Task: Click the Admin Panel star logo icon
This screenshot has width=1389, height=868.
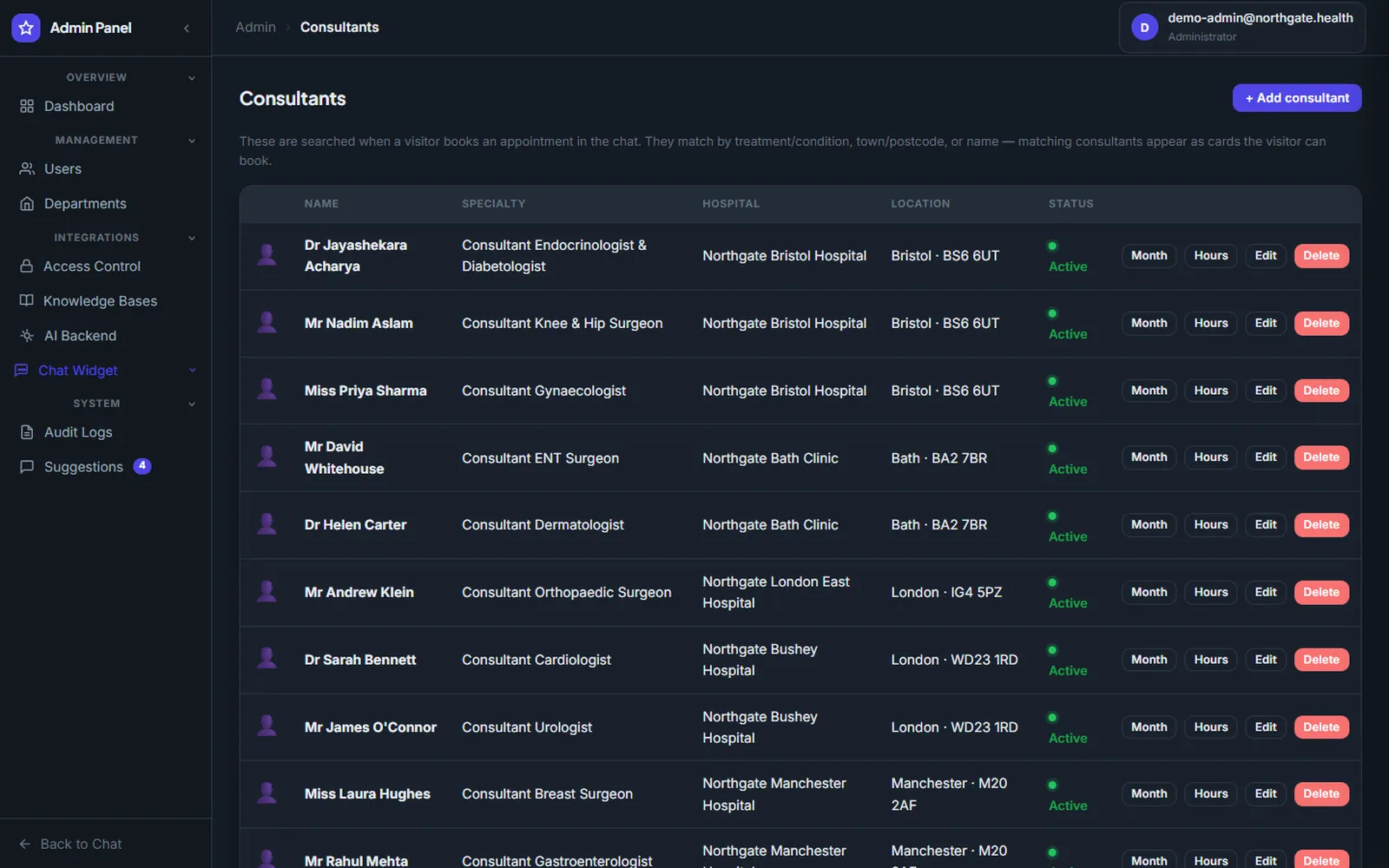Action: pyautogui.click(x=26, y=28)
